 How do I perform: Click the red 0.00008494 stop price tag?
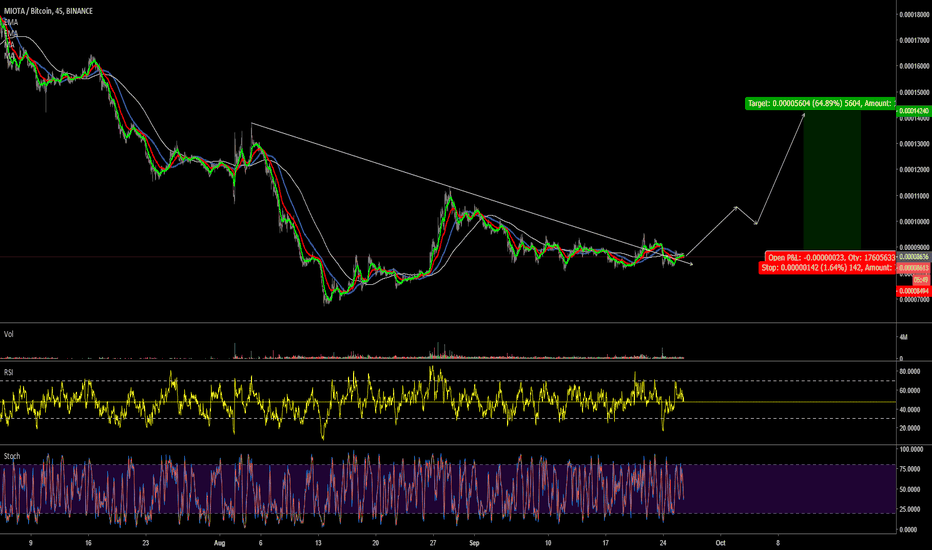[914, 291]
